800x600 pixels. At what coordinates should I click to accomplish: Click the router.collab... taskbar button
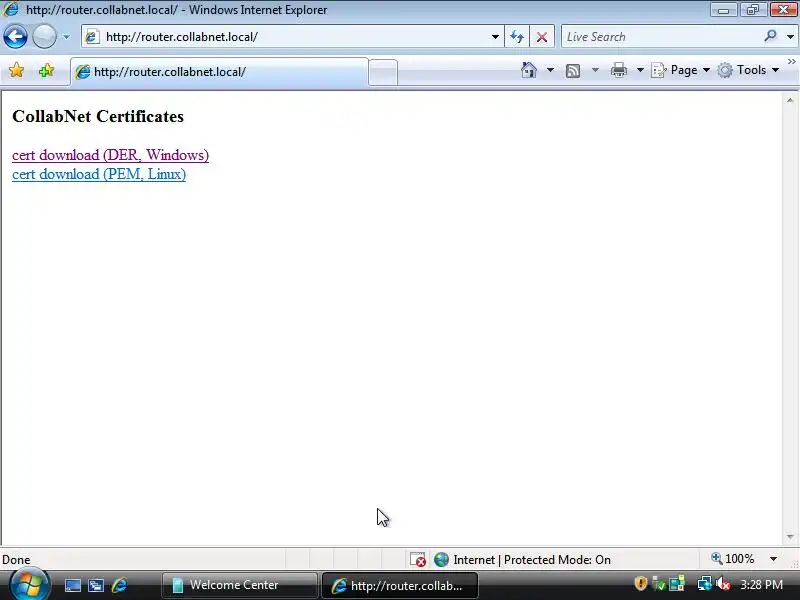(399, 585)
